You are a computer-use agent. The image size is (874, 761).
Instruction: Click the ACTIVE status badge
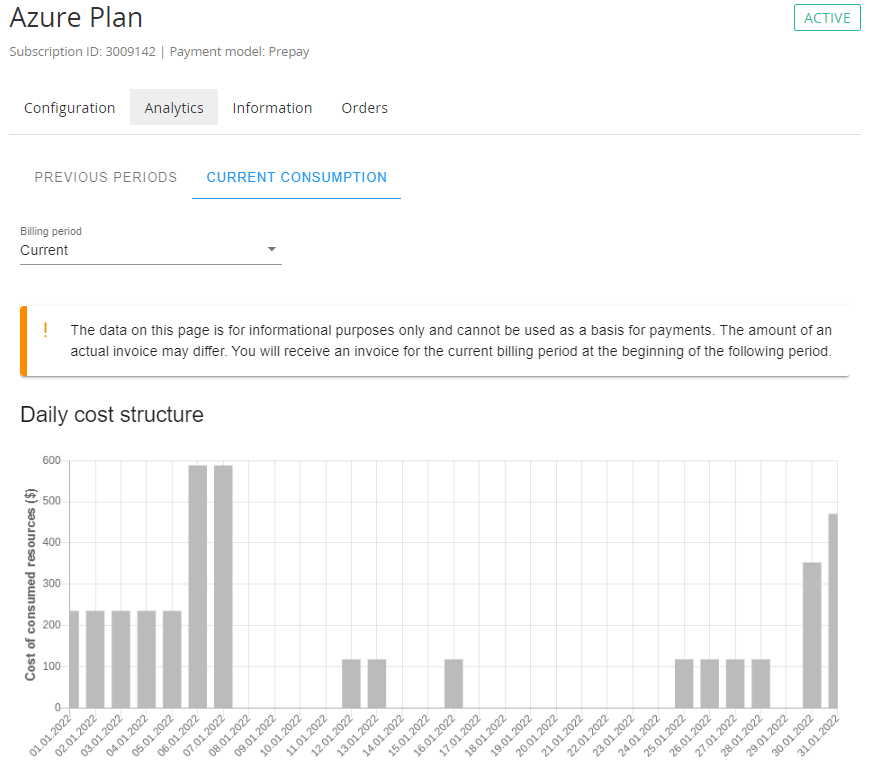point(827,18)
